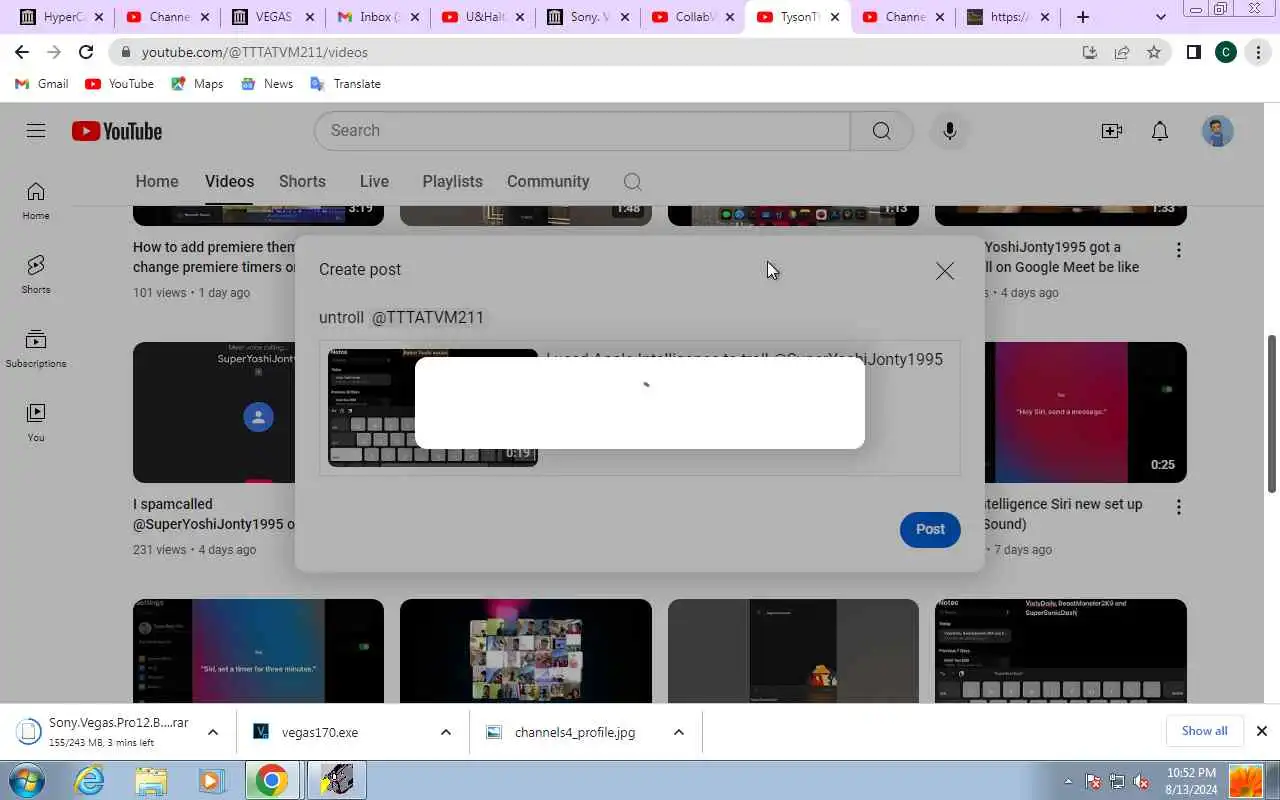Open the Gmail bookmark

tap(43, 84)
